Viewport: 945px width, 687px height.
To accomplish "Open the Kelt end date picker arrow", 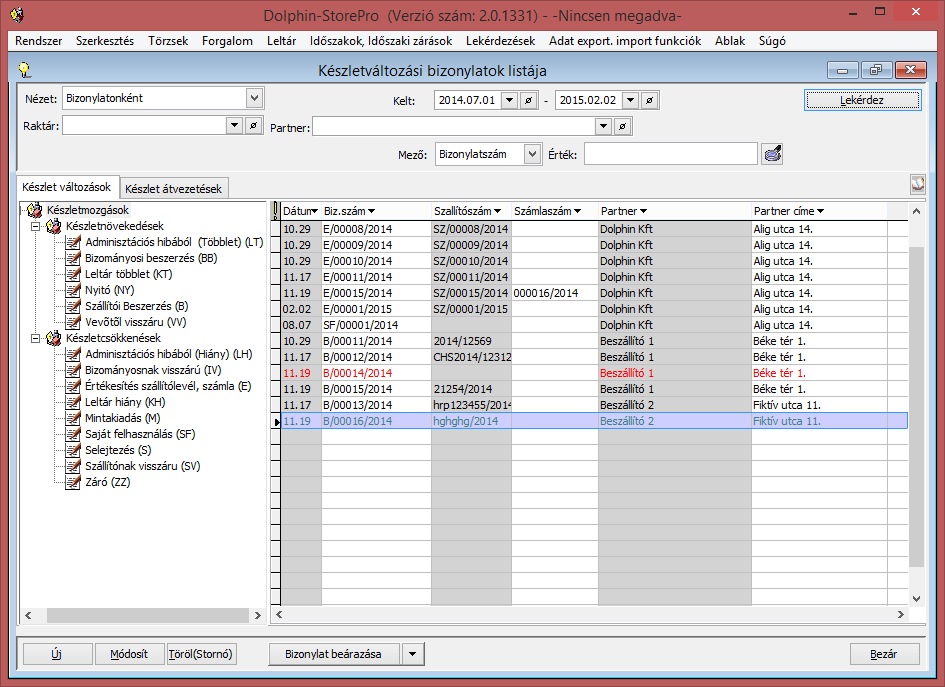I will click(x=630, y=100).
